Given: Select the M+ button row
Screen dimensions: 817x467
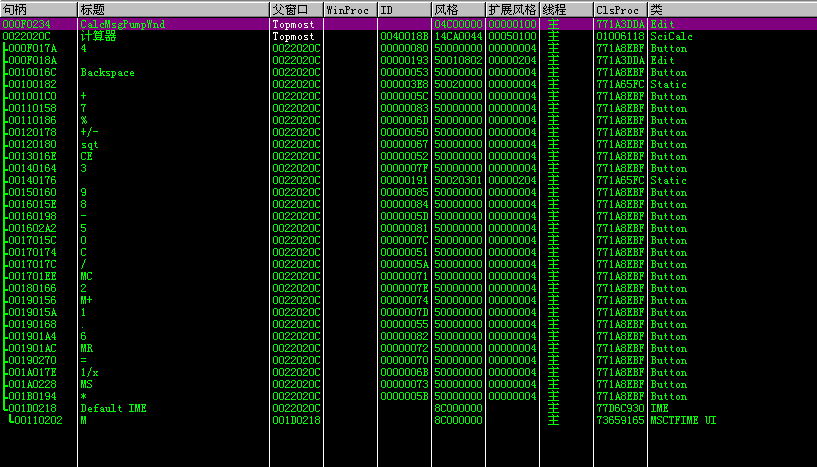Looking at the screenshot, I should 87,300.
